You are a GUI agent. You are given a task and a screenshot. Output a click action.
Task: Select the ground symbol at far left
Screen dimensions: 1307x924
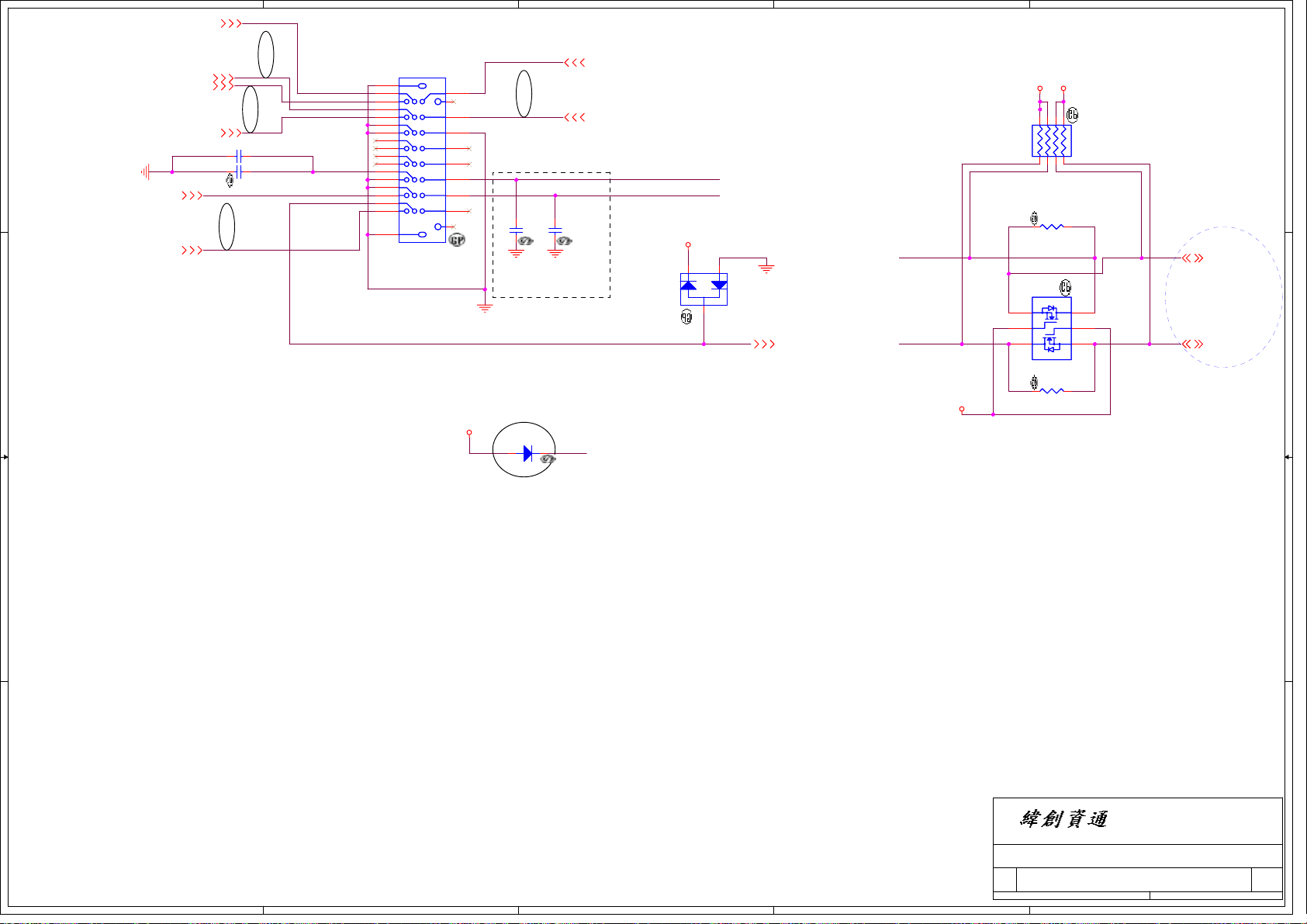point(145,172)
